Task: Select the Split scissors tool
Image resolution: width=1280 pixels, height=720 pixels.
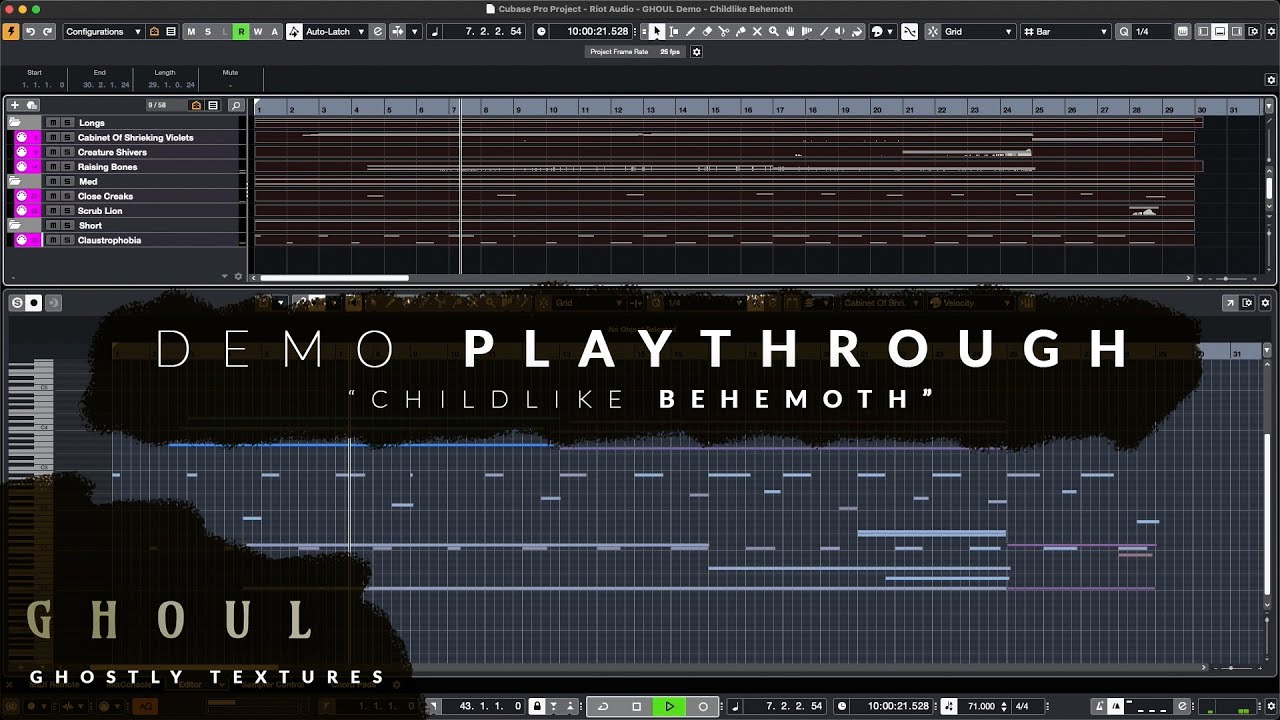Action: [x=724, y=32]
